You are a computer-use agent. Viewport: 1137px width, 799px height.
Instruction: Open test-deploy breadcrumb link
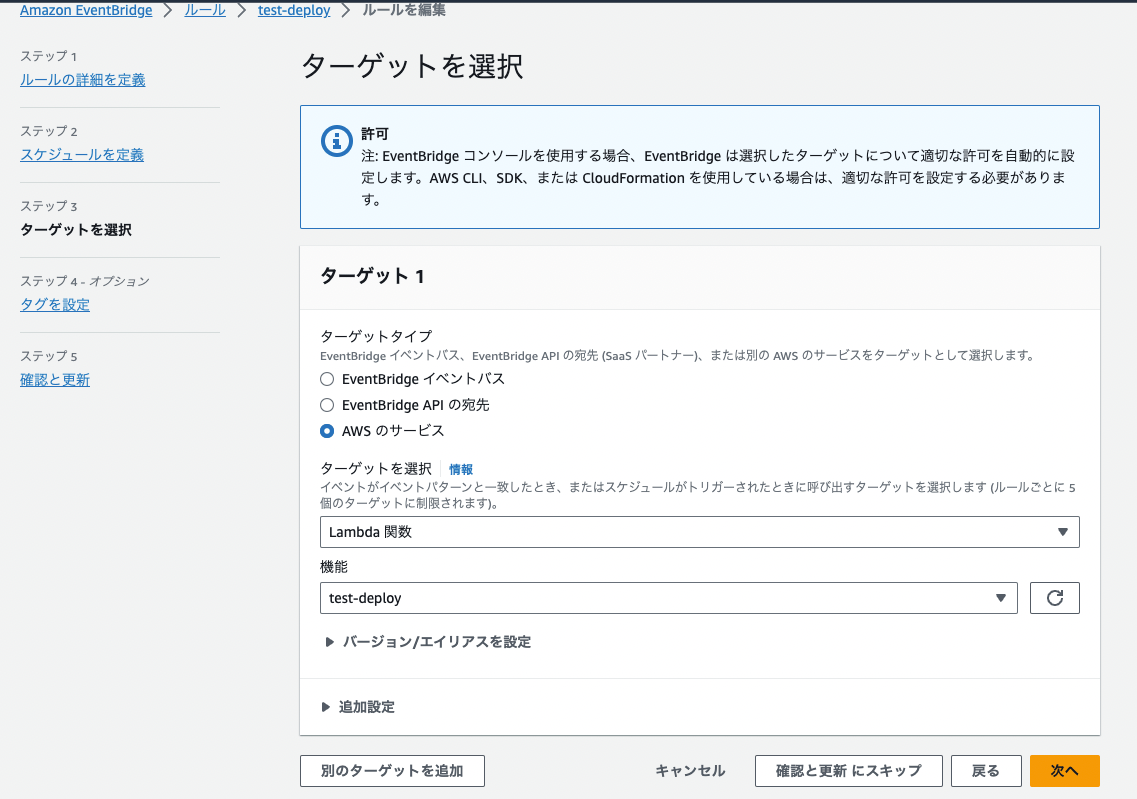(294, 10)
